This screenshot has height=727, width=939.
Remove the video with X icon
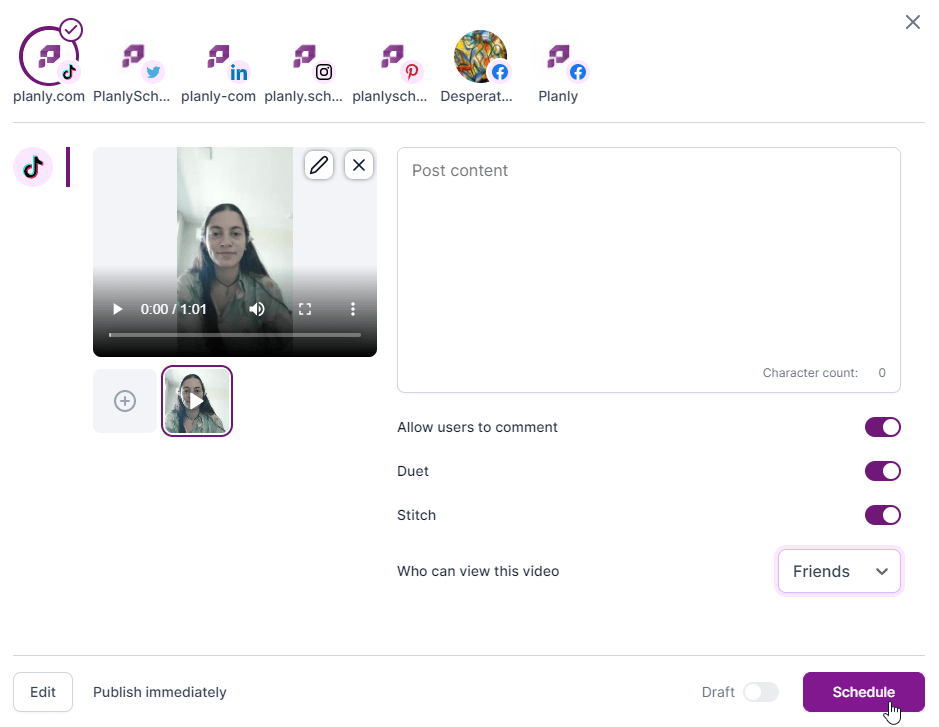[359, 165]
